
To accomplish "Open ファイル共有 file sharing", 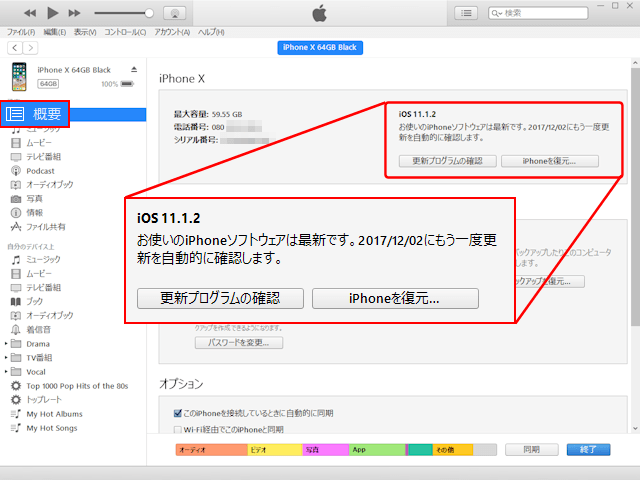I will 45,227.
